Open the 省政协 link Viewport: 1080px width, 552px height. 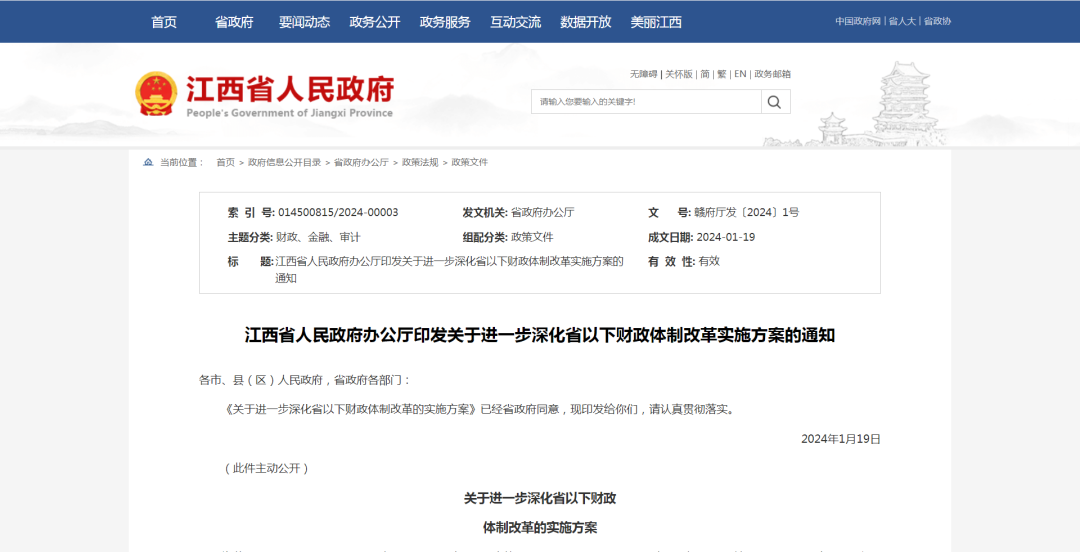point(937,21)
